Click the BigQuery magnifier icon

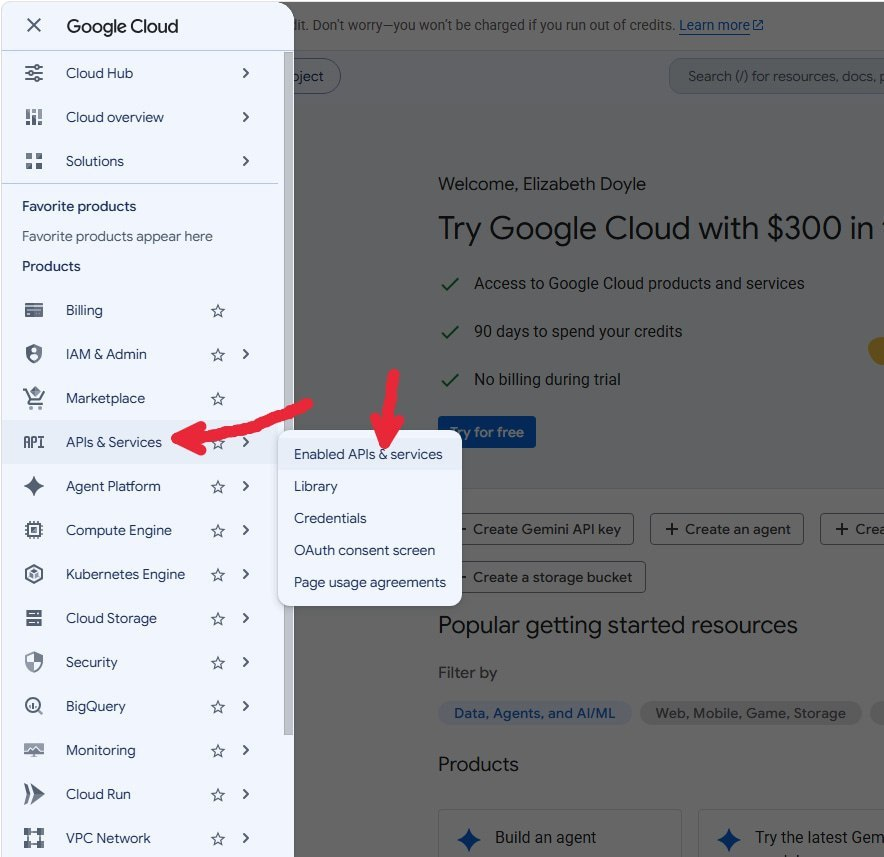pyautogui.click(x=34, y=706)
